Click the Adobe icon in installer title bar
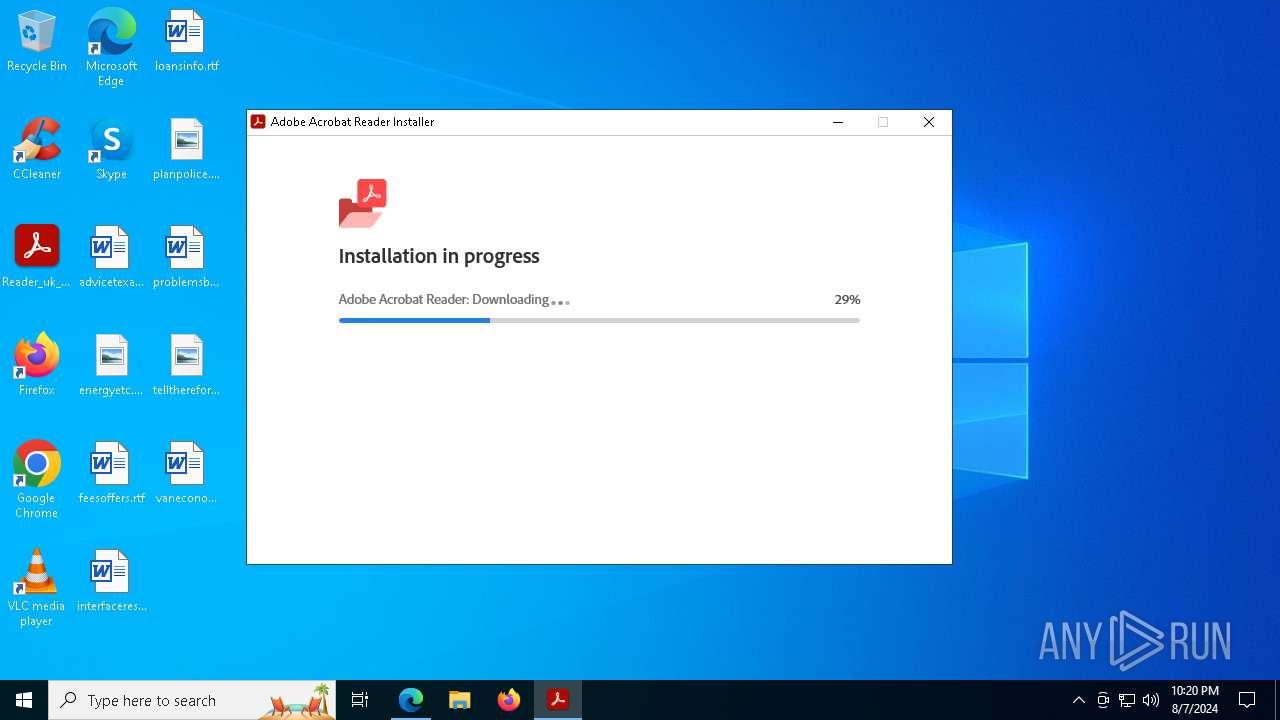This screenshot has width=1280, height=720. pos(258,122)
